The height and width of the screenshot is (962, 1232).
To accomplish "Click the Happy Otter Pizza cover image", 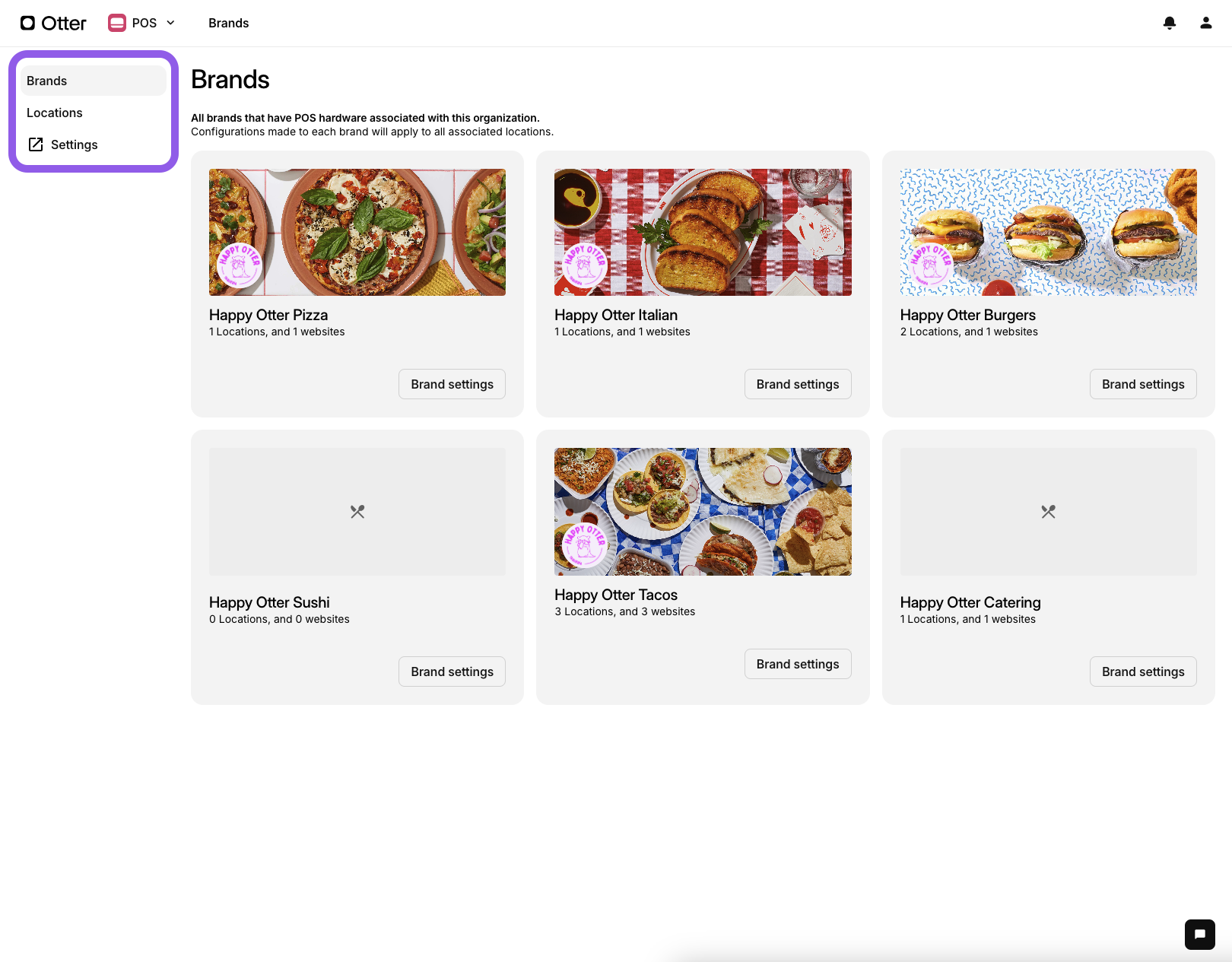I will click(x=357, y=232).
